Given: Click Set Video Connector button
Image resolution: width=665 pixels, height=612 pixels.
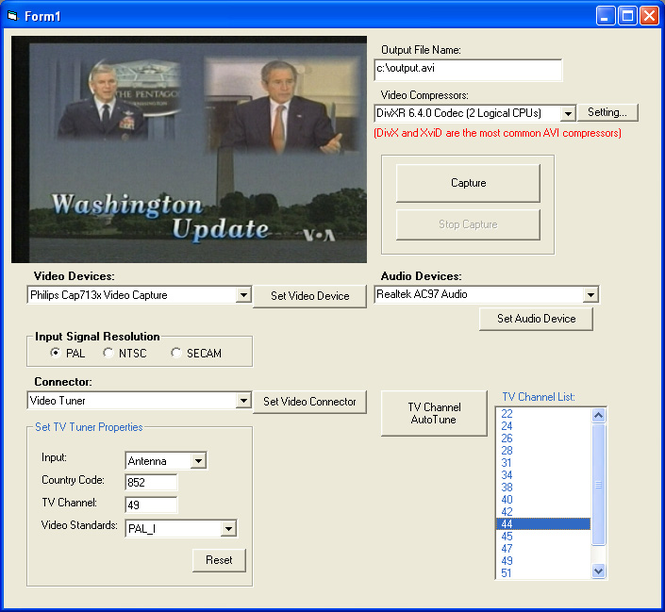Looking at the screenshot, I should pos(310,402).
